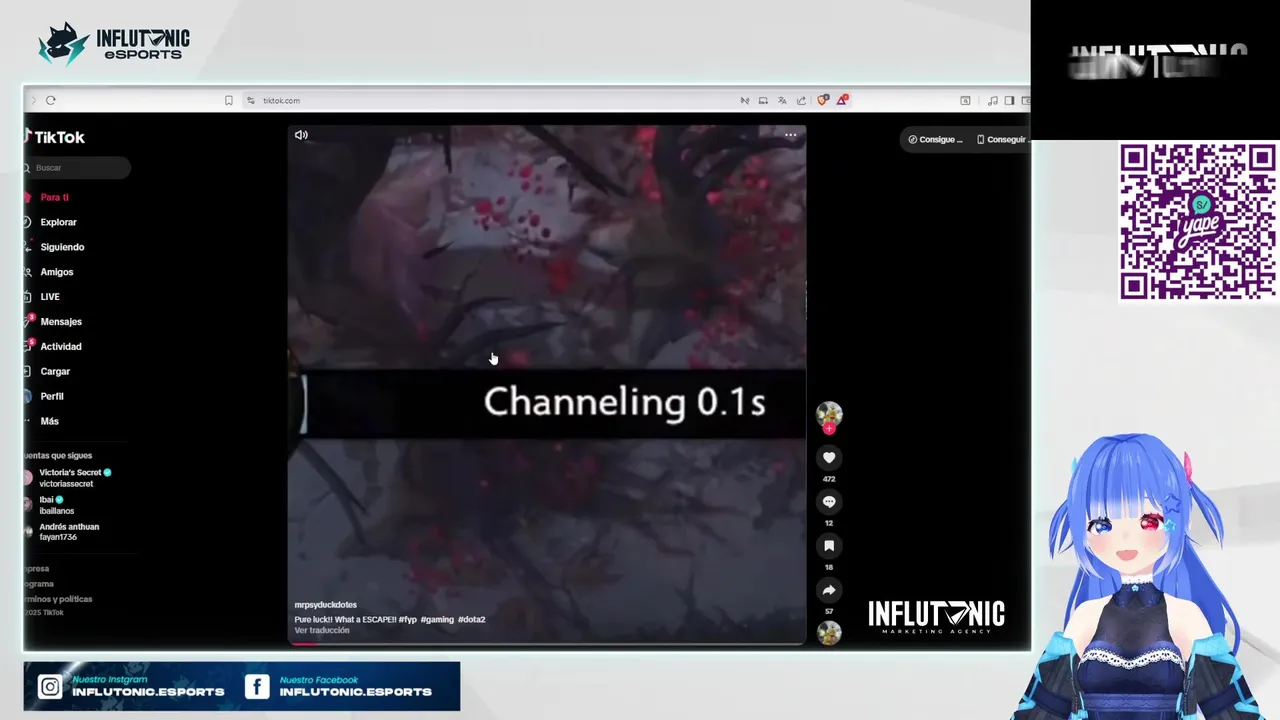Open the music note icon in browser toolbar
This screenshot has width=1280, height=720.
[992, 100]
